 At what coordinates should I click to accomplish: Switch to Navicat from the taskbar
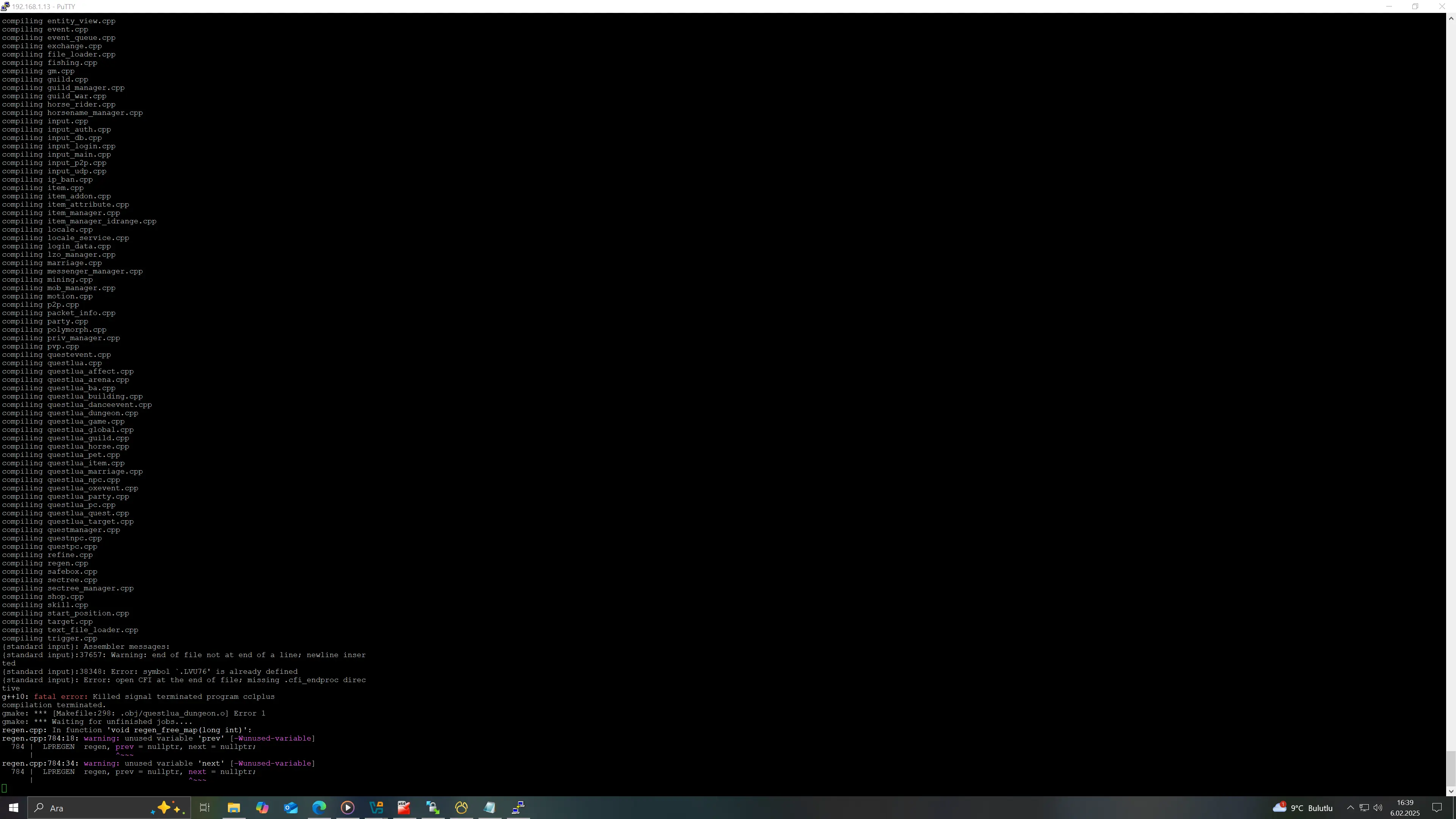461,808
